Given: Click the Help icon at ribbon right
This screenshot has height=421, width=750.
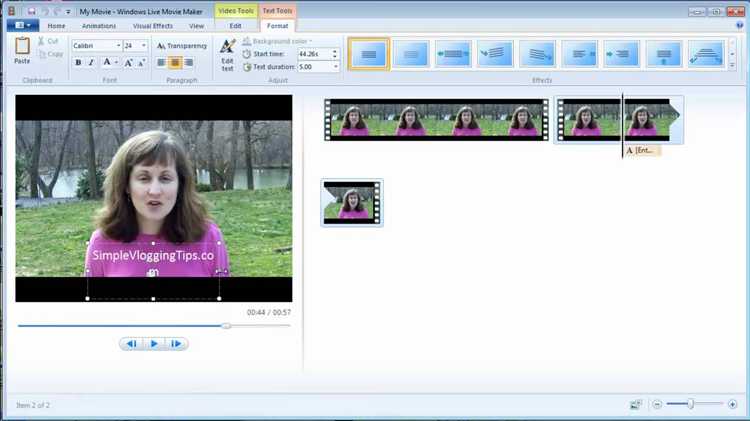Looking at the screenshot, I should [740, 25].
